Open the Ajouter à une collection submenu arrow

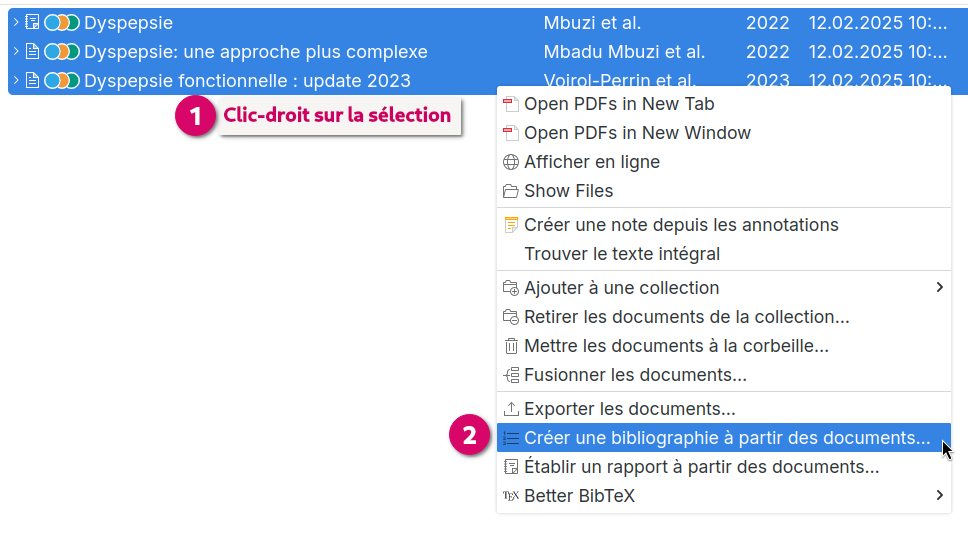(940, 287)
